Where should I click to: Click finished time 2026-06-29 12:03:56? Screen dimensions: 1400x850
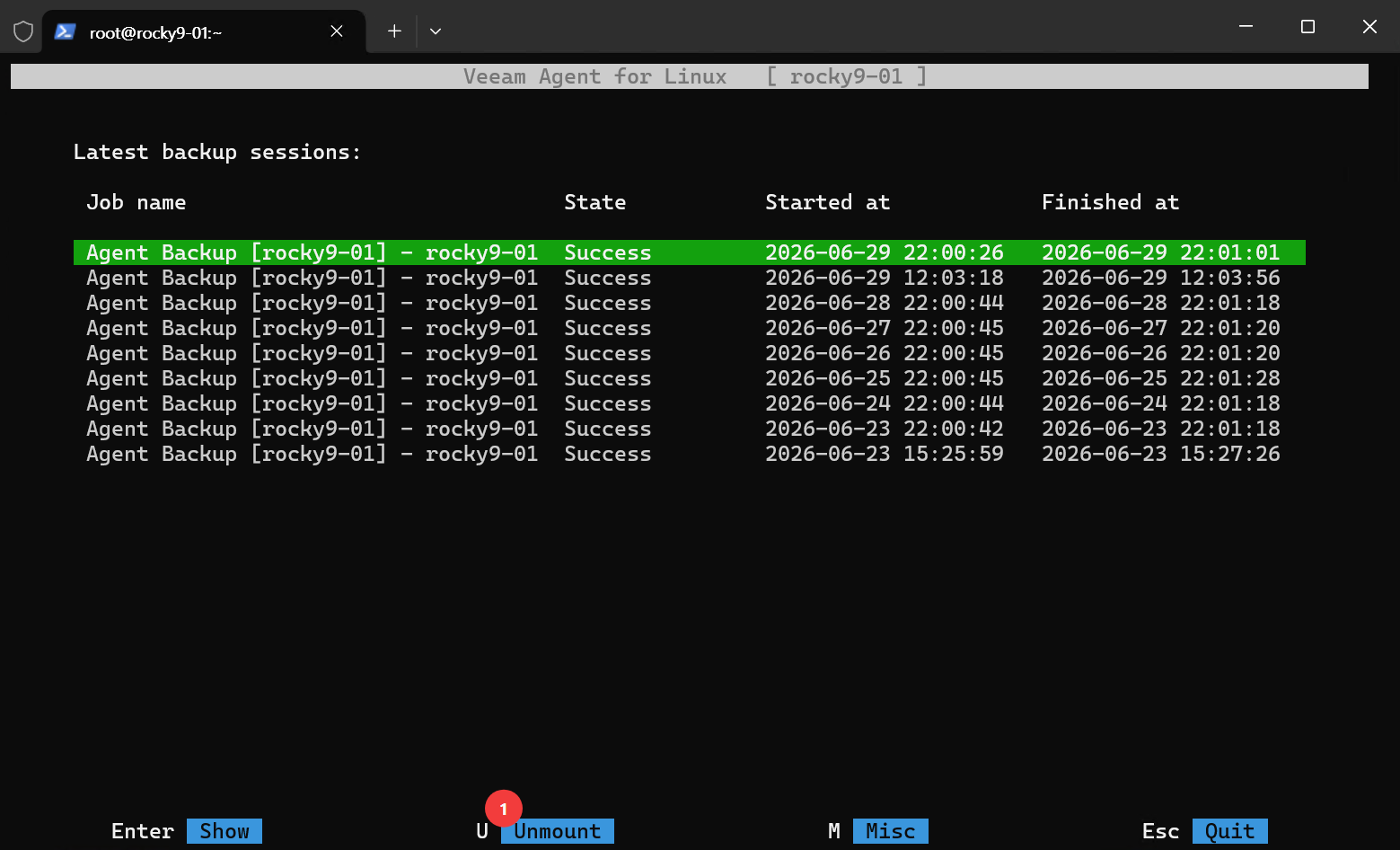point(1161,278)
